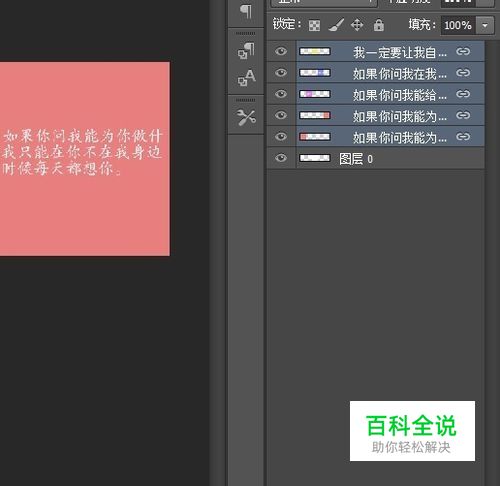Hide the 如果你问我在我 layer
The image size is (500, 486).
click(281, 72)
